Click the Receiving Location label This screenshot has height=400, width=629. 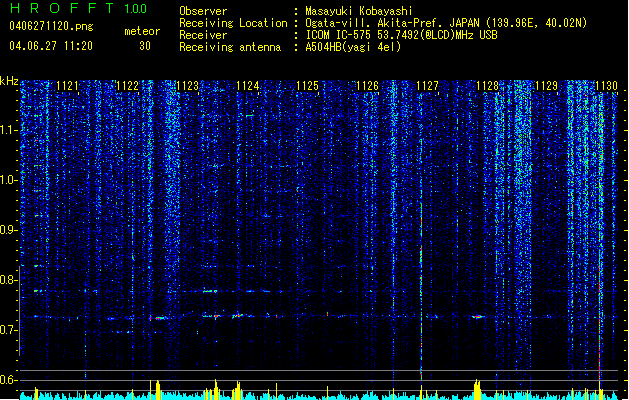pos(233,23)
